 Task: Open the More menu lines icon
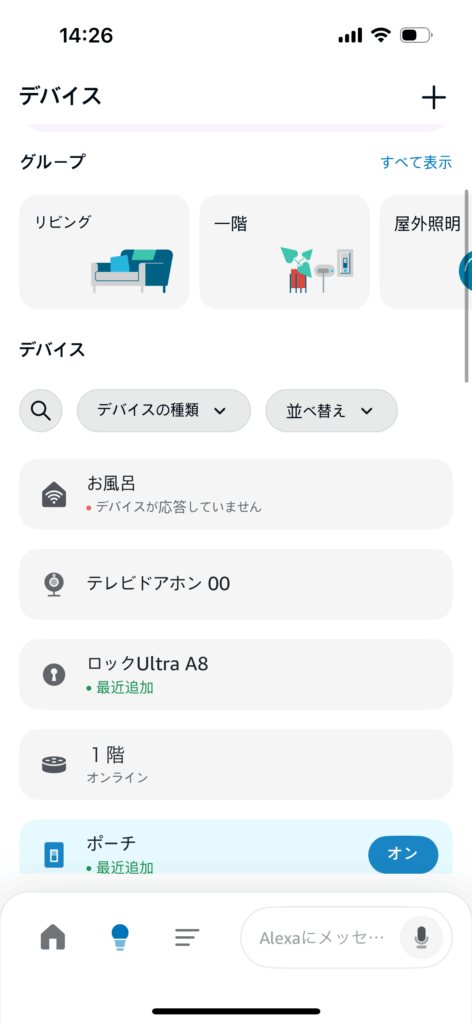187,938
